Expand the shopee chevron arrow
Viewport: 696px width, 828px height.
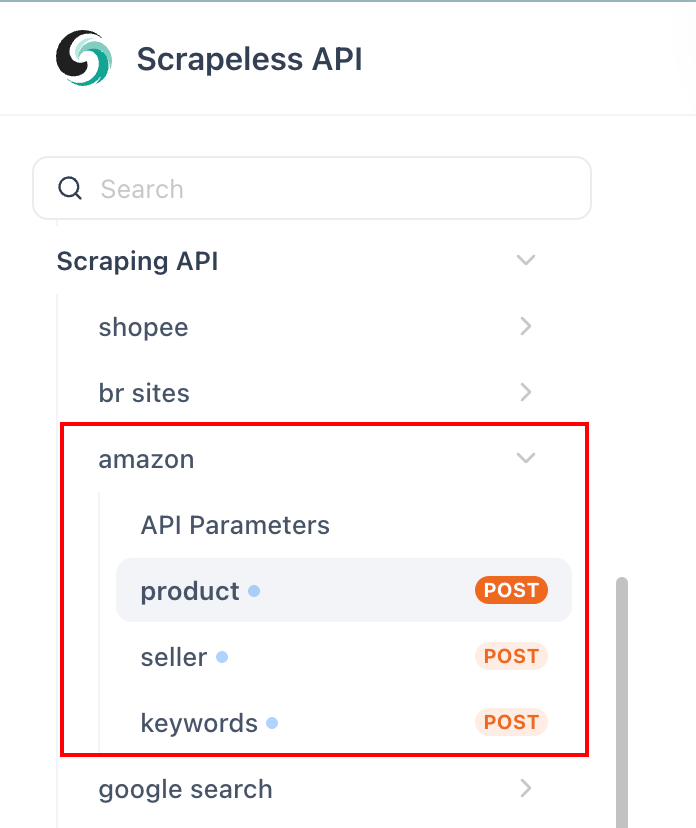[x=526, y=327]
